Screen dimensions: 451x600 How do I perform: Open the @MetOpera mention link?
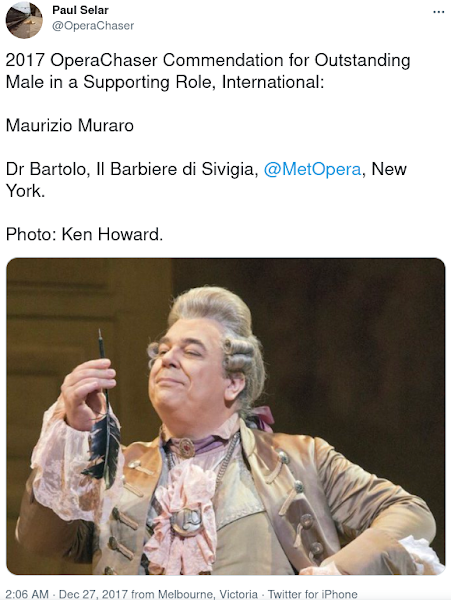click(x=312, y=169)
